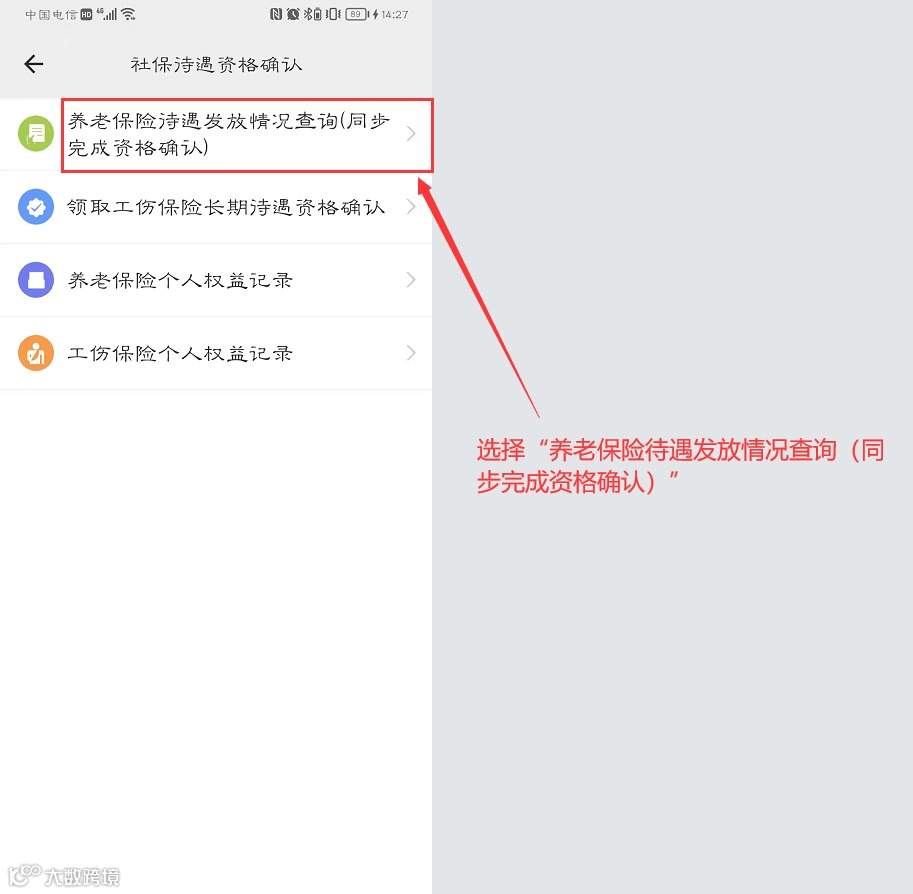Screen dimensions: 913x894
Task: Tap the battery indicator in status bar
Action: click(357, 14)
